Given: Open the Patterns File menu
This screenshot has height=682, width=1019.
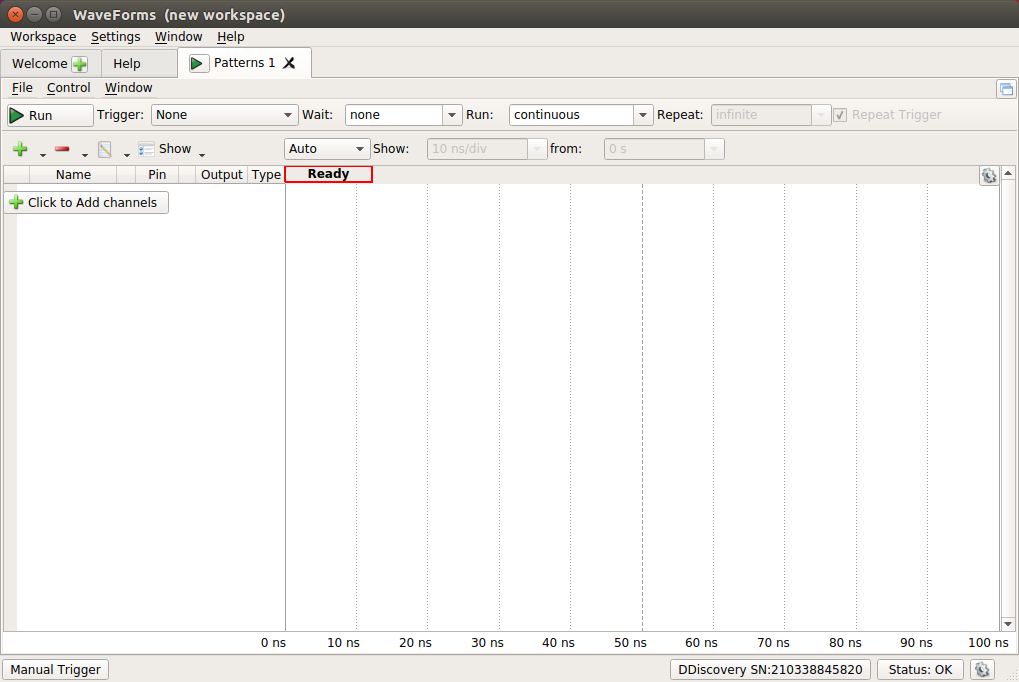Looking at the screenshot, I should pyautogui.click(x=22, y=88).
